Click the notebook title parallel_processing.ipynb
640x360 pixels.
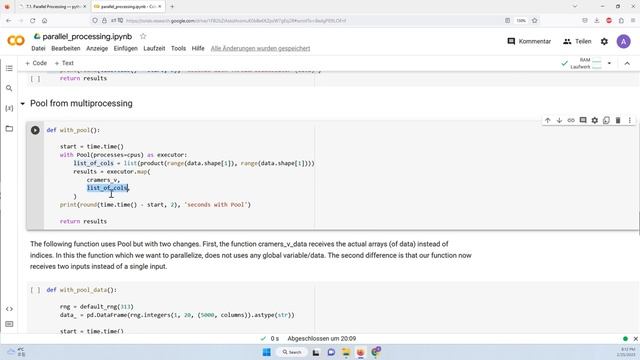click(x=87, y=36)
